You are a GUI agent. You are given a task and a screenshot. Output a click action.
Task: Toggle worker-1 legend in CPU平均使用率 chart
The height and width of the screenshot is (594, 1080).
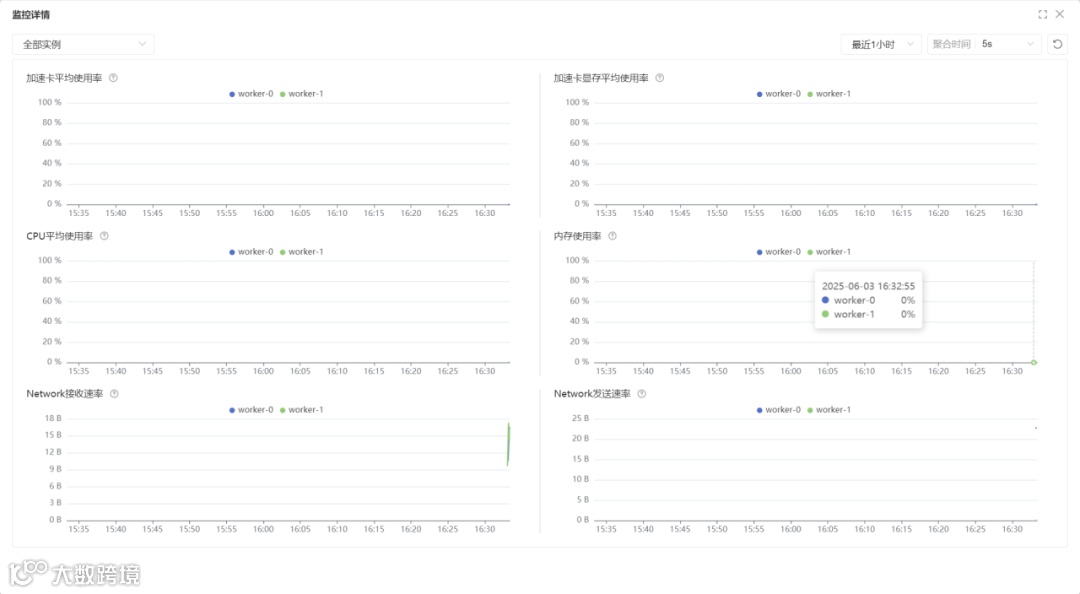(302, 252)
